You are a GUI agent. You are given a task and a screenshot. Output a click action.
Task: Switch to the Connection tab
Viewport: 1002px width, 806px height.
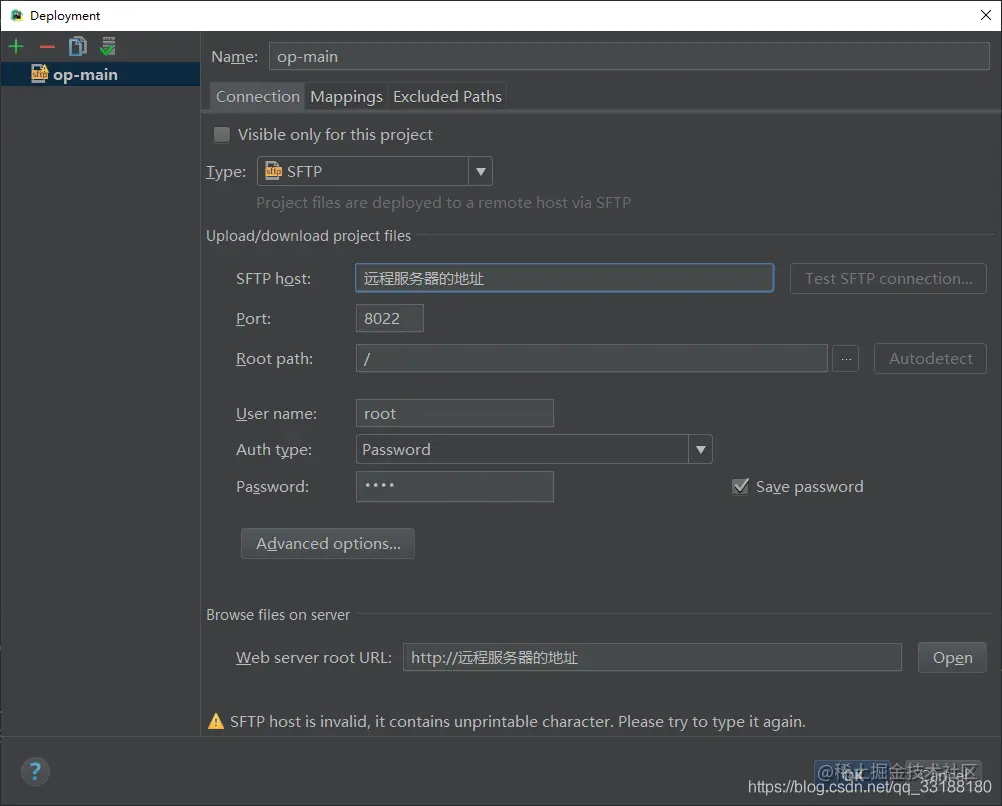[x=258, y=97]
